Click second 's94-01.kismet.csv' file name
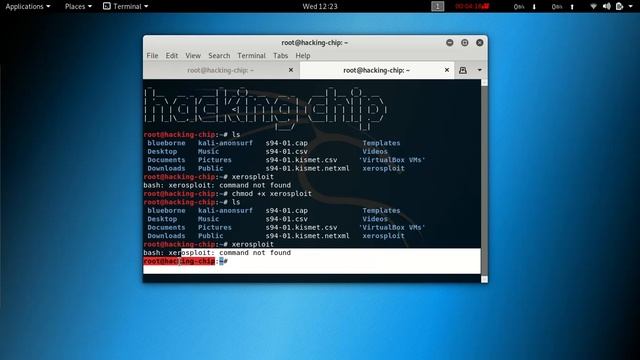This screenshot has width=640, height=360. point(301,227)
